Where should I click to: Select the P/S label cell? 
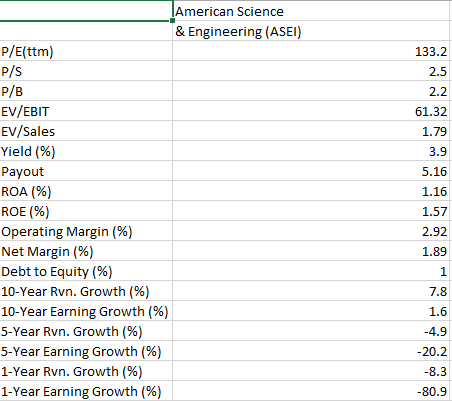click(86, 71)
